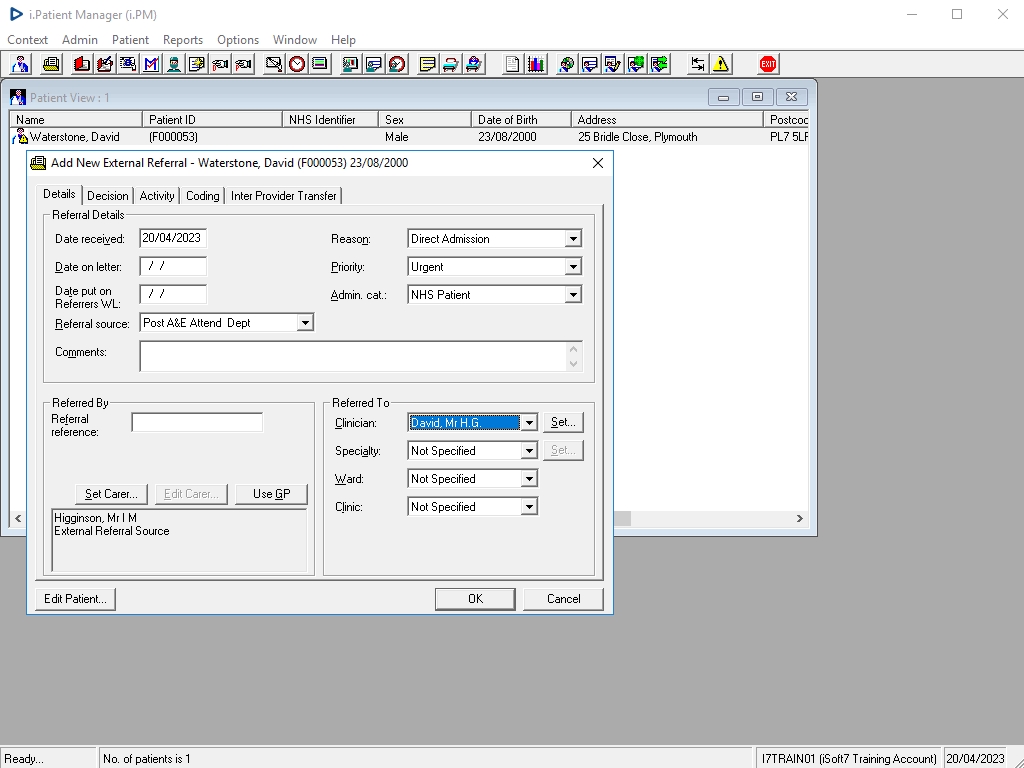Click the opposing arrows swap toolbar icon
Screen dimensions: 1024x768
pyautogui.click(x=697, y=64)
